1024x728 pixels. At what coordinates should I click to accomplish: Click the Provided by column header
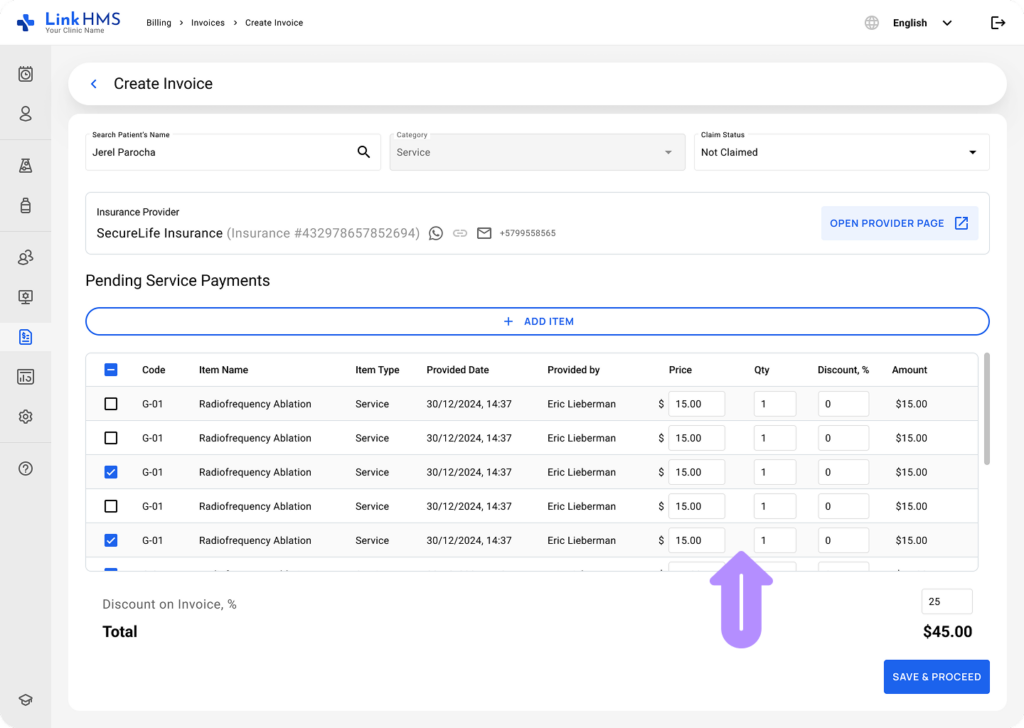click(x=573, y=370)
